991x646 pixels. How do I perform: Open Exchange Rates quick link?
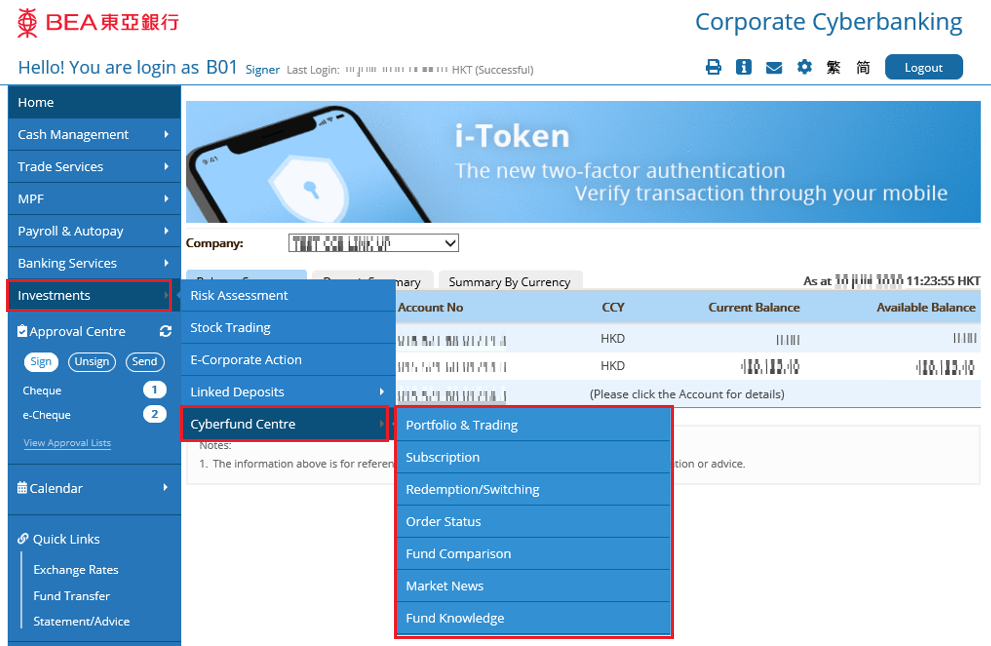tap(76, 570)
